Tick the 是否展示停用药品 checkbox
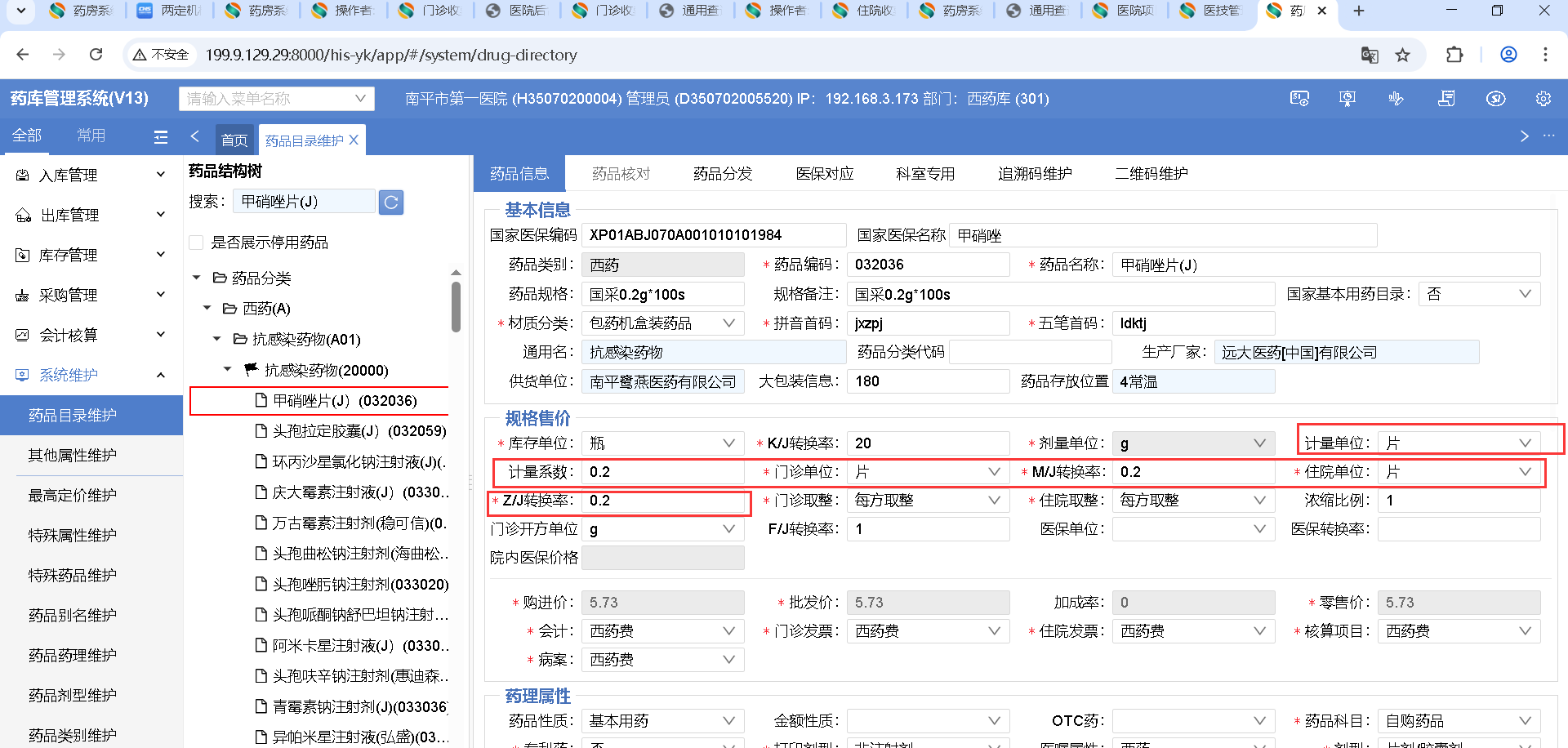 pos(196,243)
